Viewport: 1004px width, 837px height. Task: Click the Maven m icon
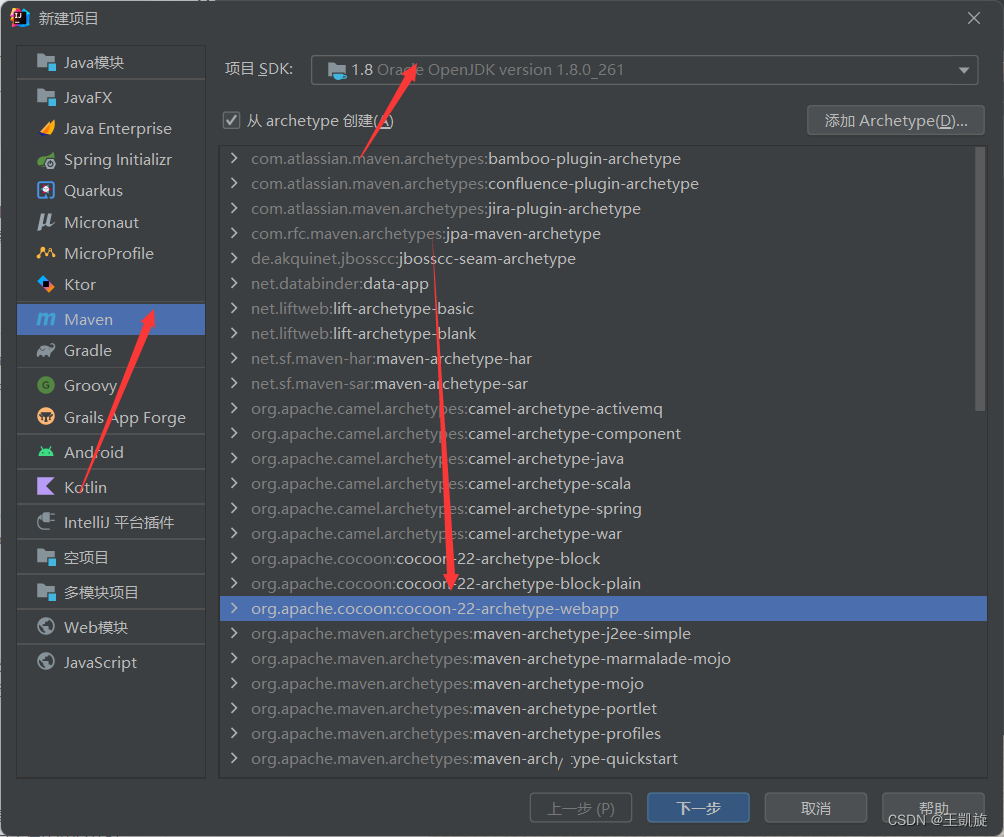46,319
